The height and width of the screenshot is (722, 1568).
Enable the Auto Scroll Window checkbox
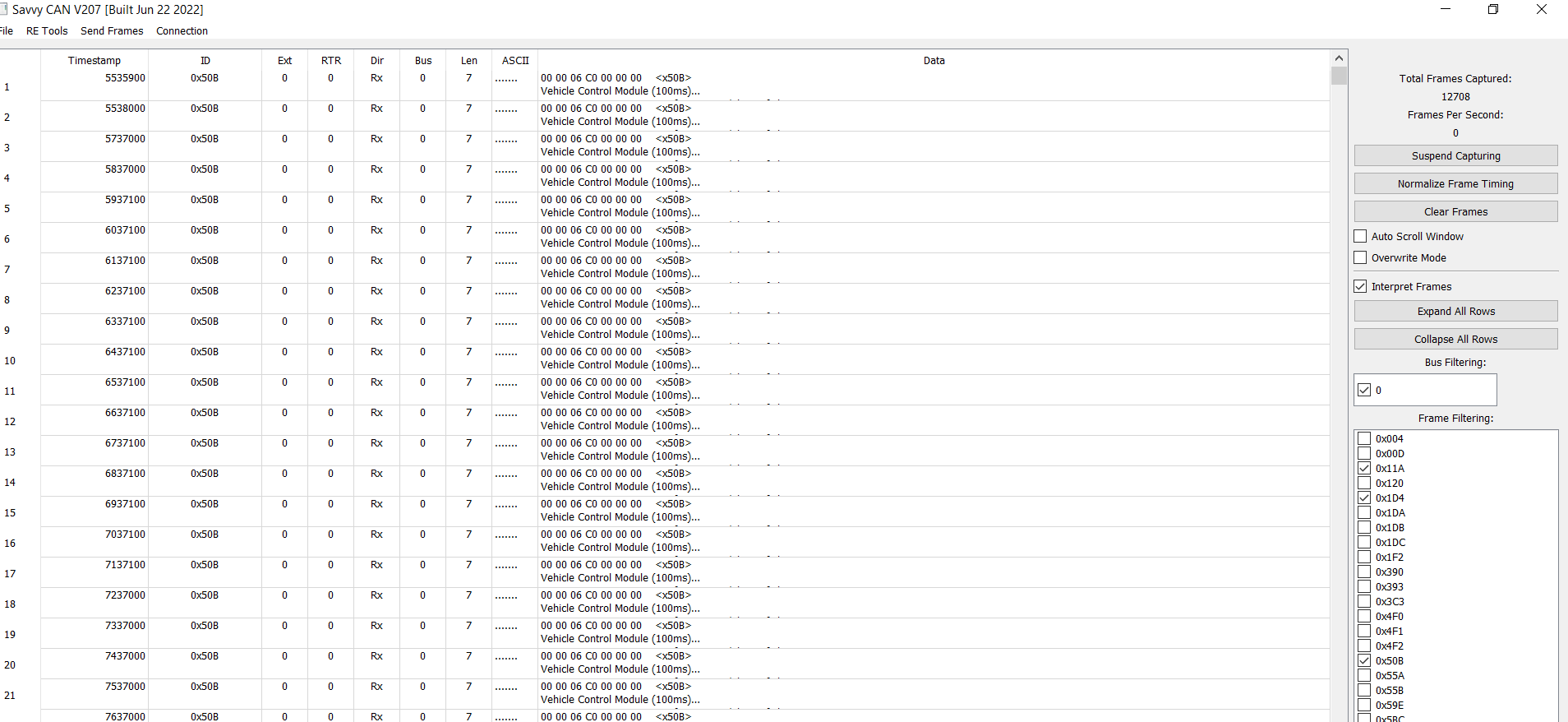[x=1361, y=237]
